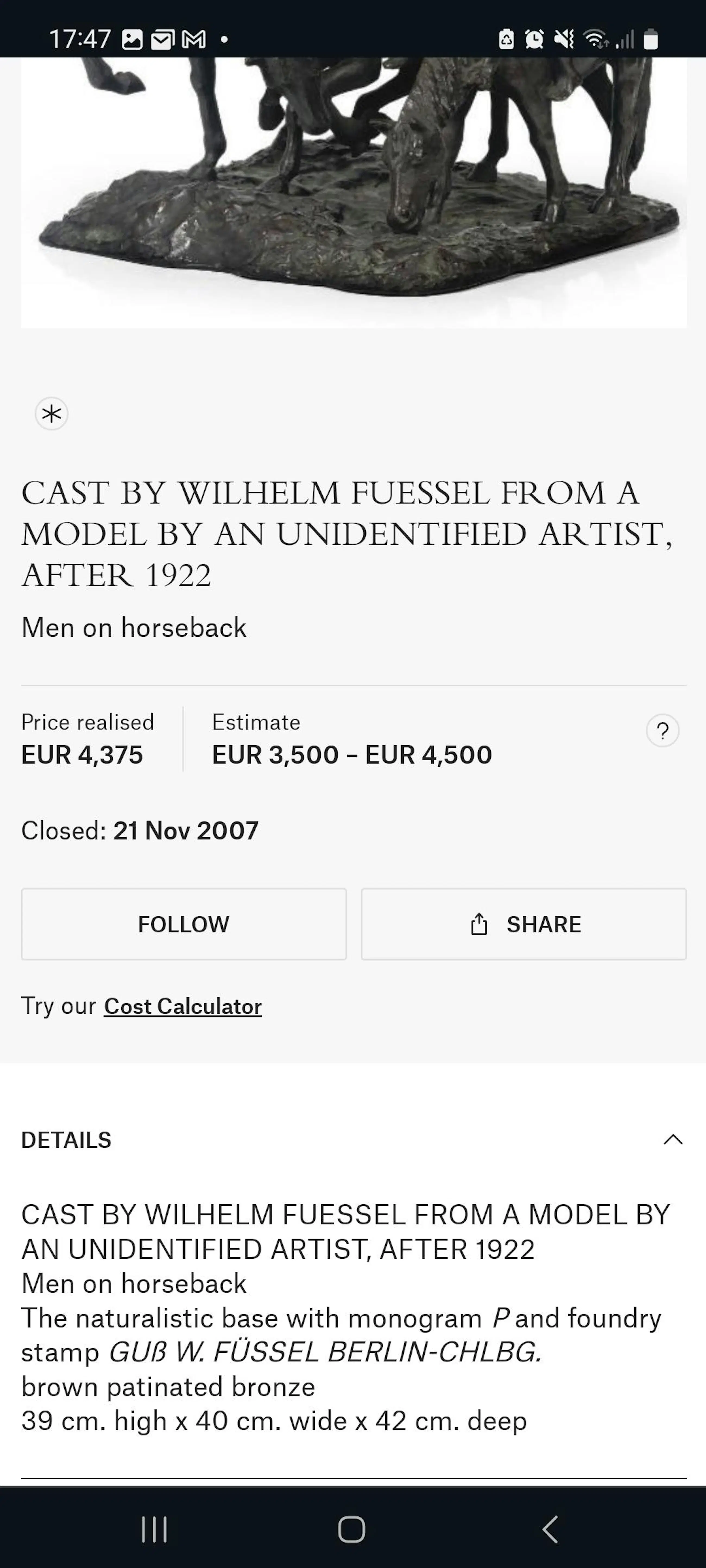Tap the share arrow icon

click(x=479, y=924)
